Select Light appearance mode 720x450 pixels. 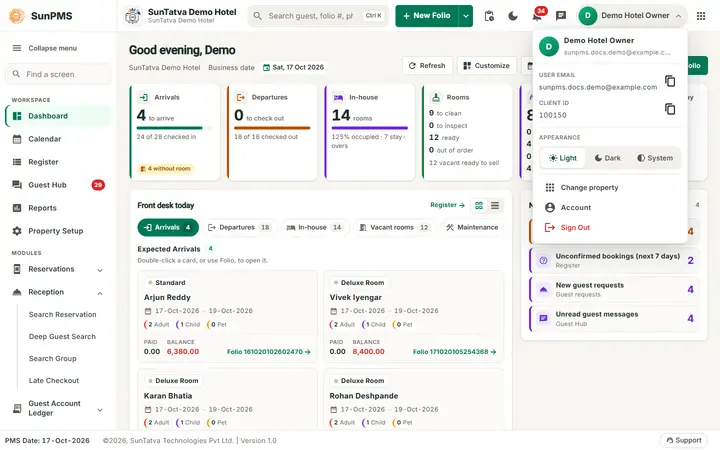(x=562, y=158)
